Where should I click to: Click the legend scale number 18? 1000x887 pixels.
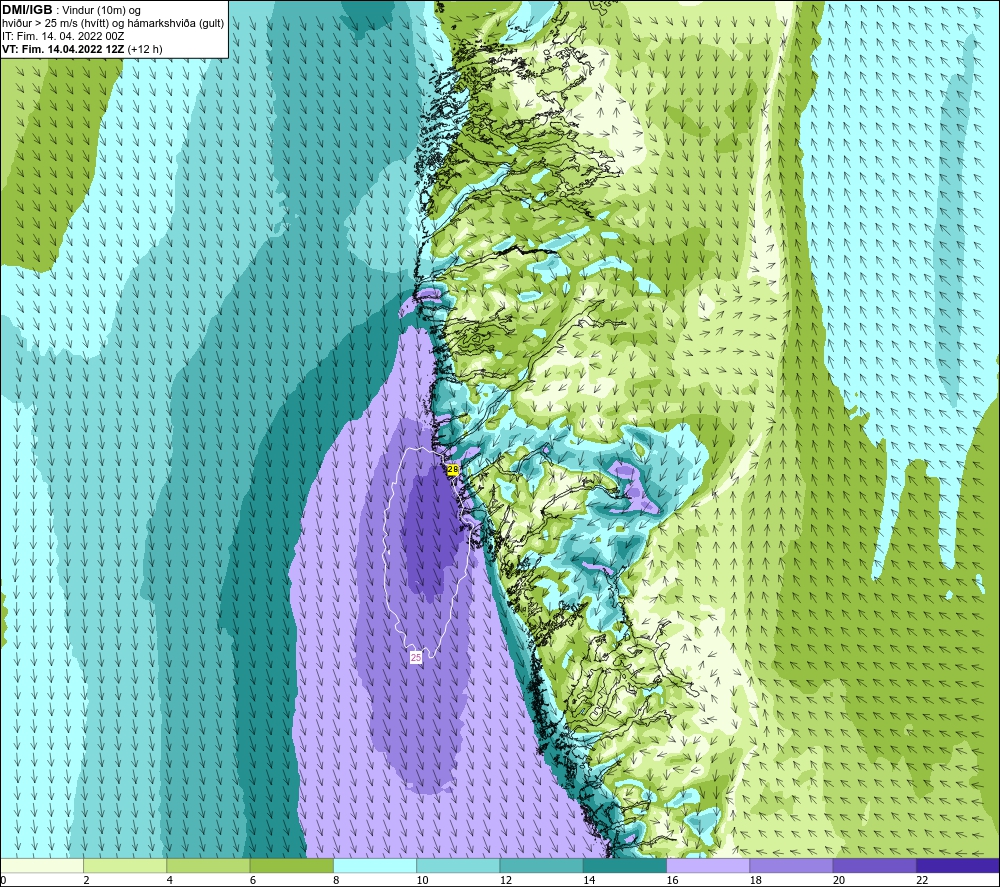click(x=756, y=880)
